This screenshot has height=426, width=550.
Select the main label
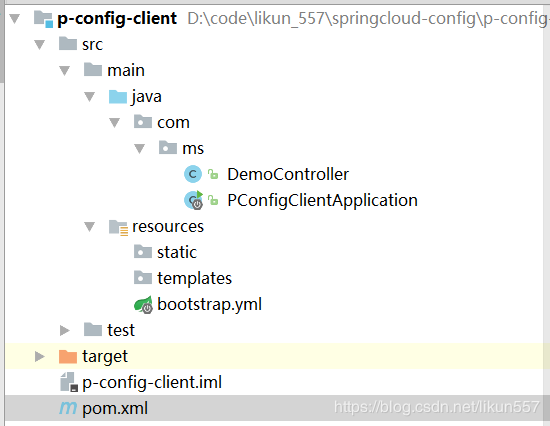pyautogui.click(x=126, y=70)
